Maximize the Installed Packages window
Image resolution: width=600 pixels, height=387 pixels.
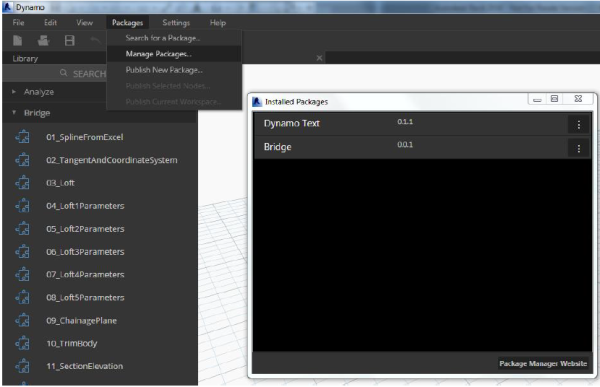(554, 99)
